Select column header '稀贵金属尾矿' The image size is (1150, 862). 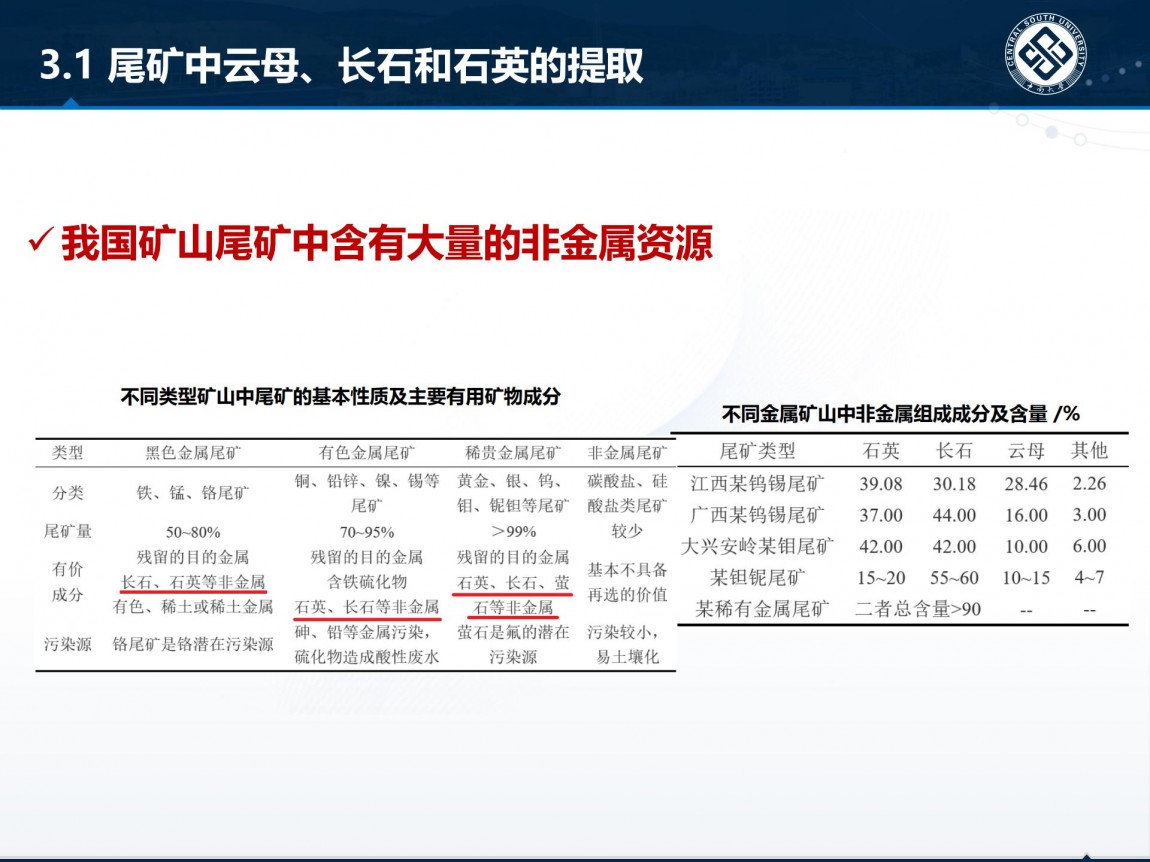(x=513, y=453)
